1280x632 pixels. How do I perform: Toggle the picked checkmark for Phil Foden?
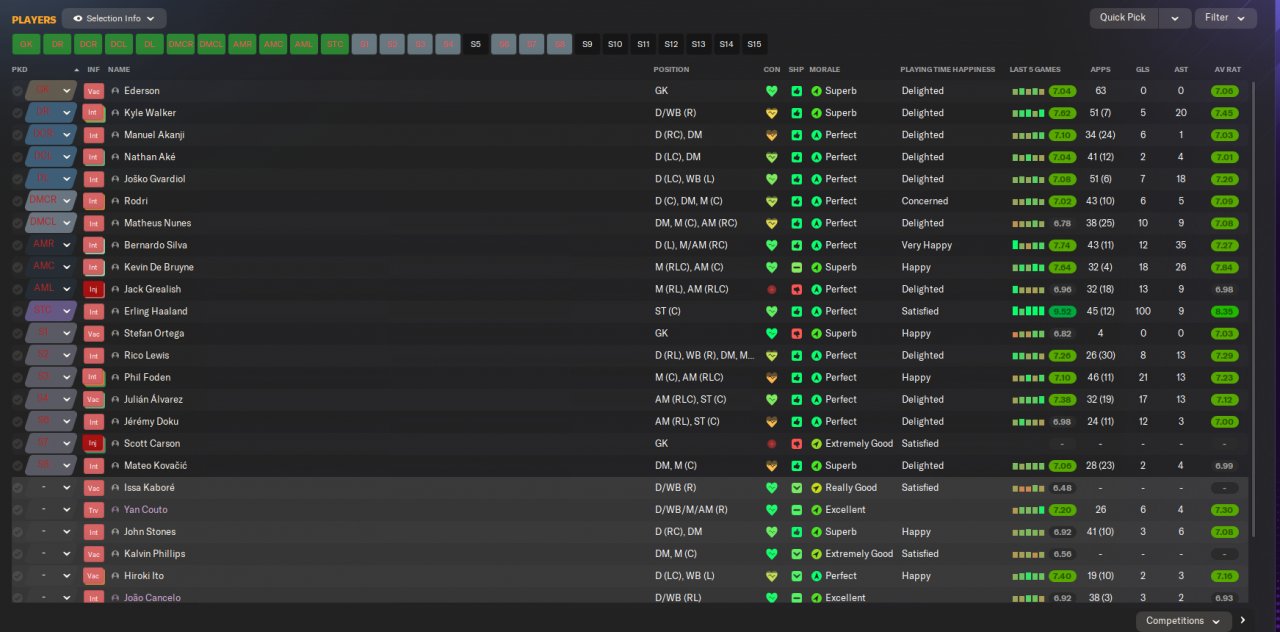(x=17, y=377)
